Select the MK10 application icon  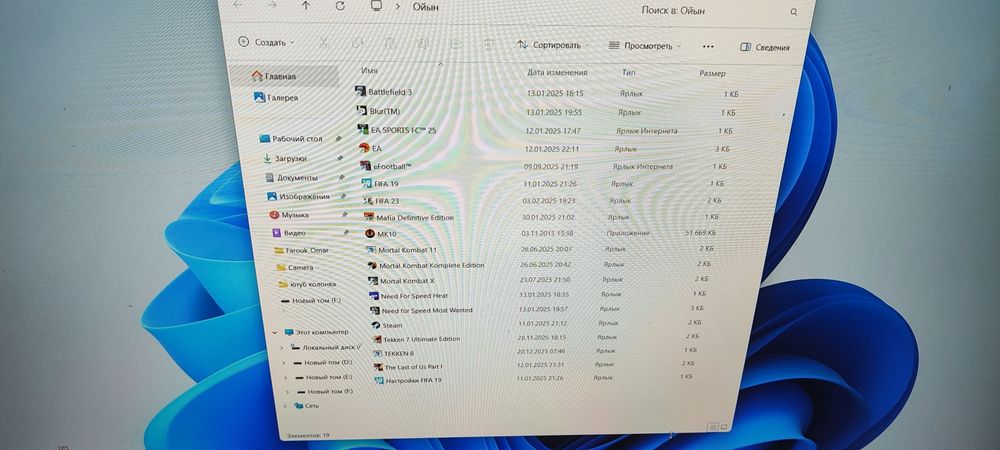(370, 233)
